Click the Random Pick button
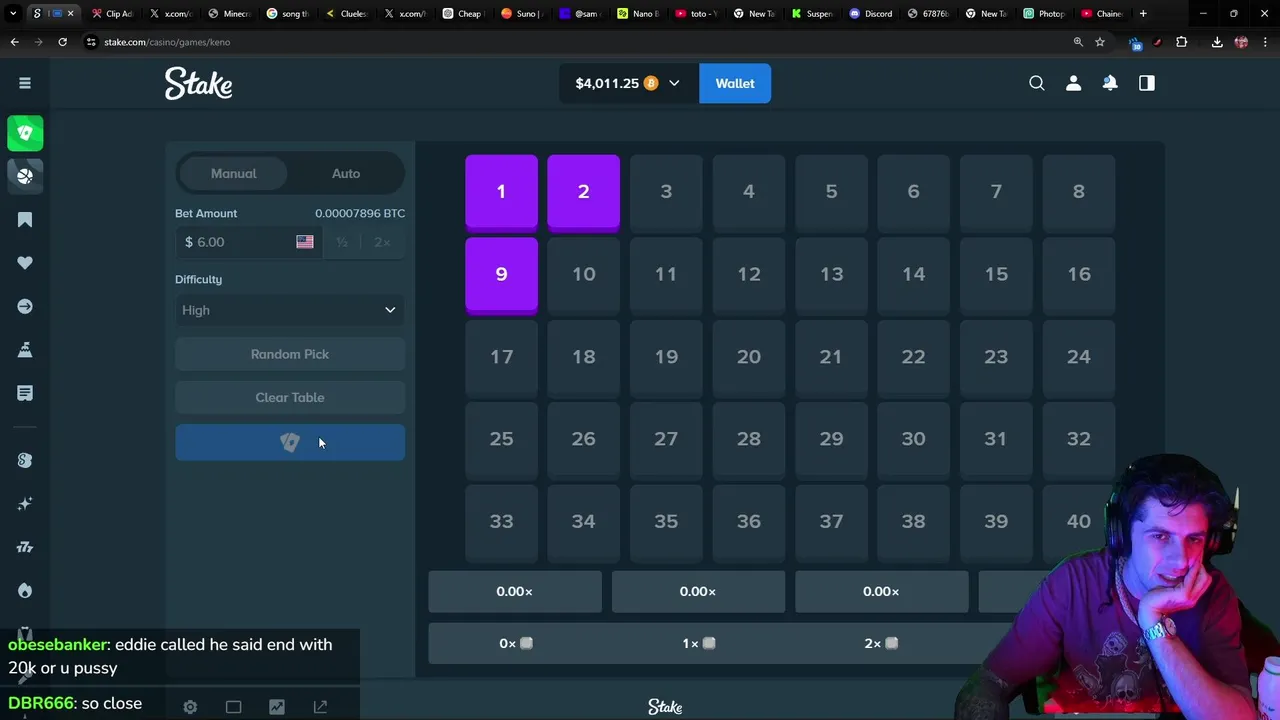This screenshot has height=720, width=1280. click(x=290, y=354)
